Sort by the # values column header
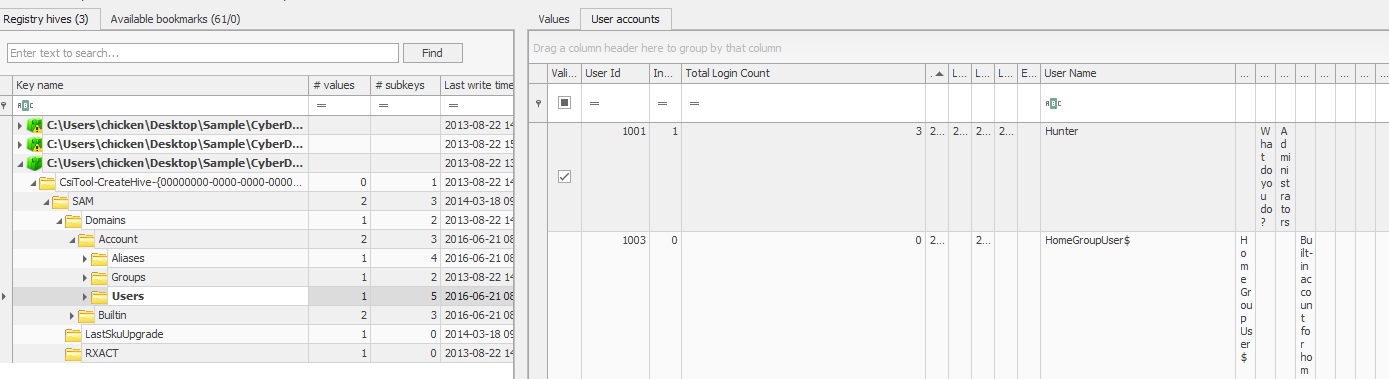This screenshot has height=379, width=1389. coord(339,86)
